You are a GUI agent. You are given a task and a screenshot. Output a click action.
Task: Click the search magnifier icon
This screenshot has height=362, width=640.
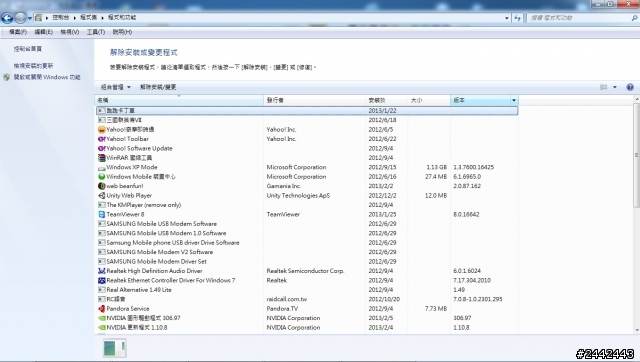[634, 18]
